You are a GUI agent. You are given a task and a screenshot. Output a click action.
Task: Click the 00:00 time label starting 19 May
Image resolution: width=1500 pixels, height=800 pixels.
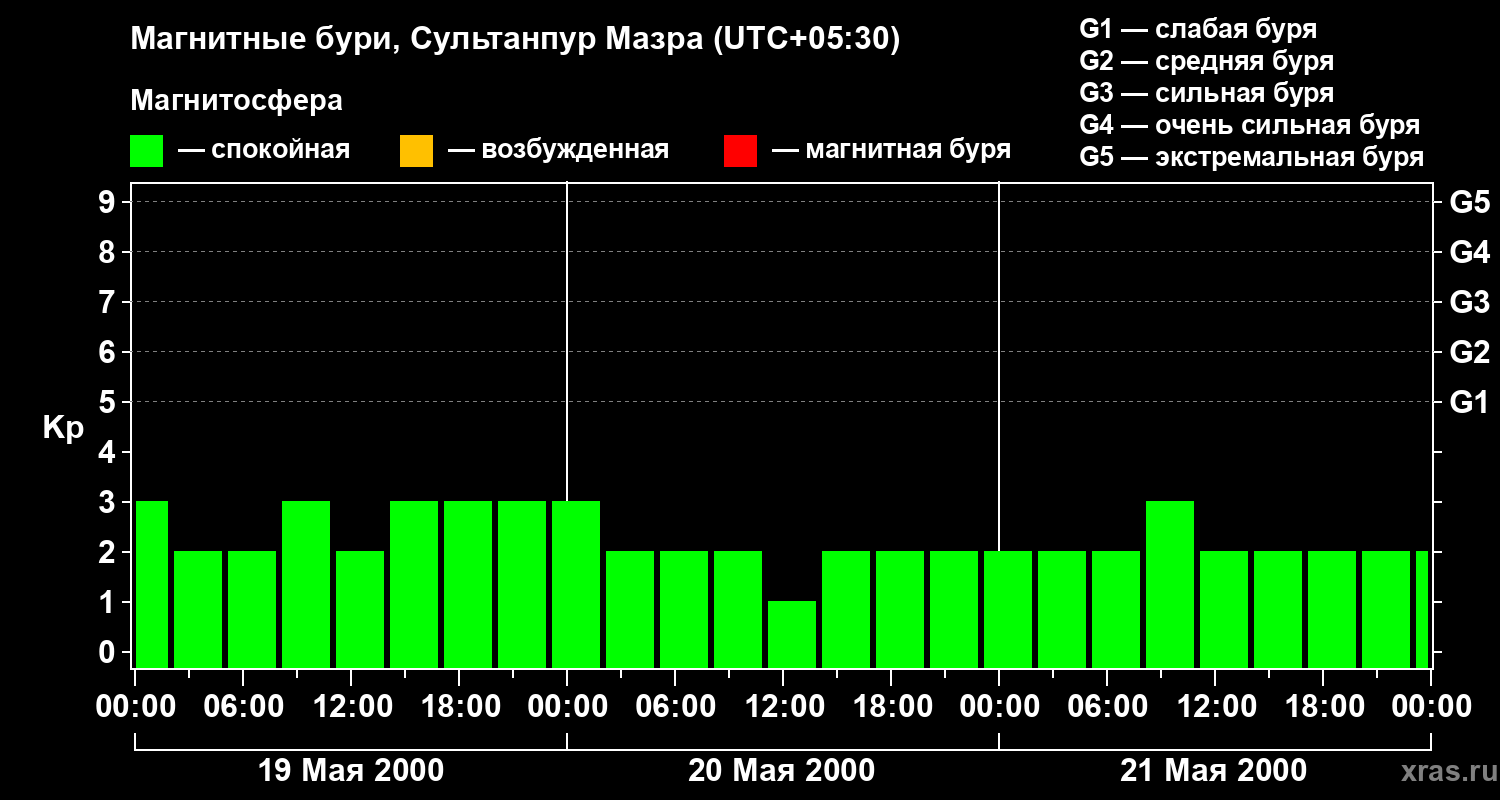(x=136, y=707)
